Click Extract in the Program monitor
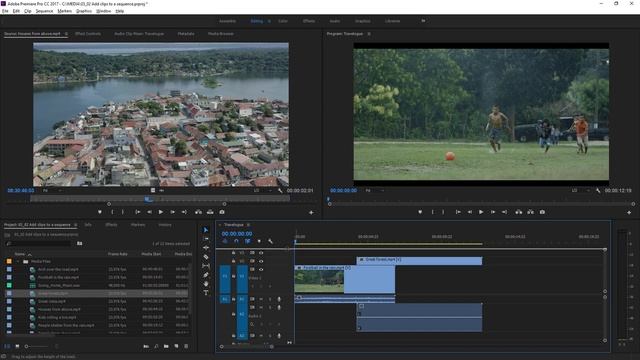This screenshot has height=360, width=640. click(530, 212)
